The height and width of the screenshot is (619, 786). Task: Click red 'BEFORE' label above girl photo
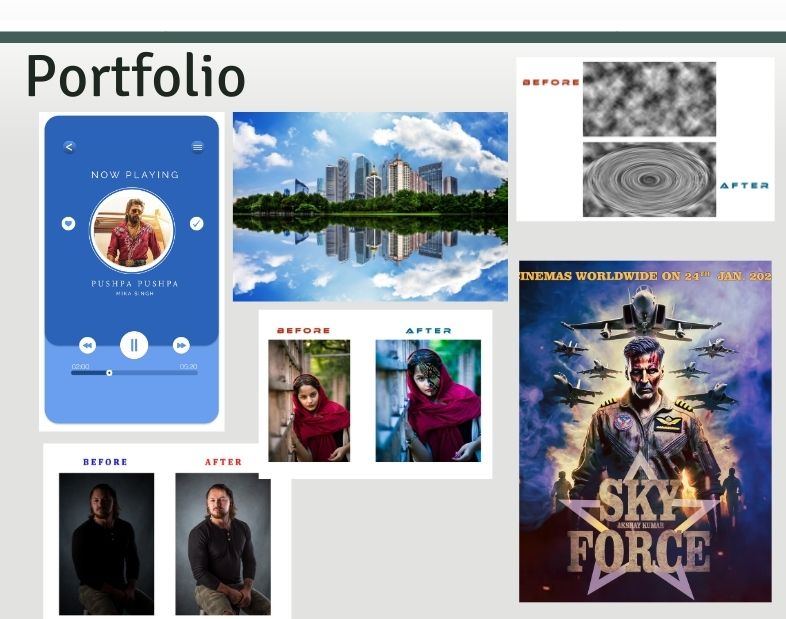[x=304, y=330]
